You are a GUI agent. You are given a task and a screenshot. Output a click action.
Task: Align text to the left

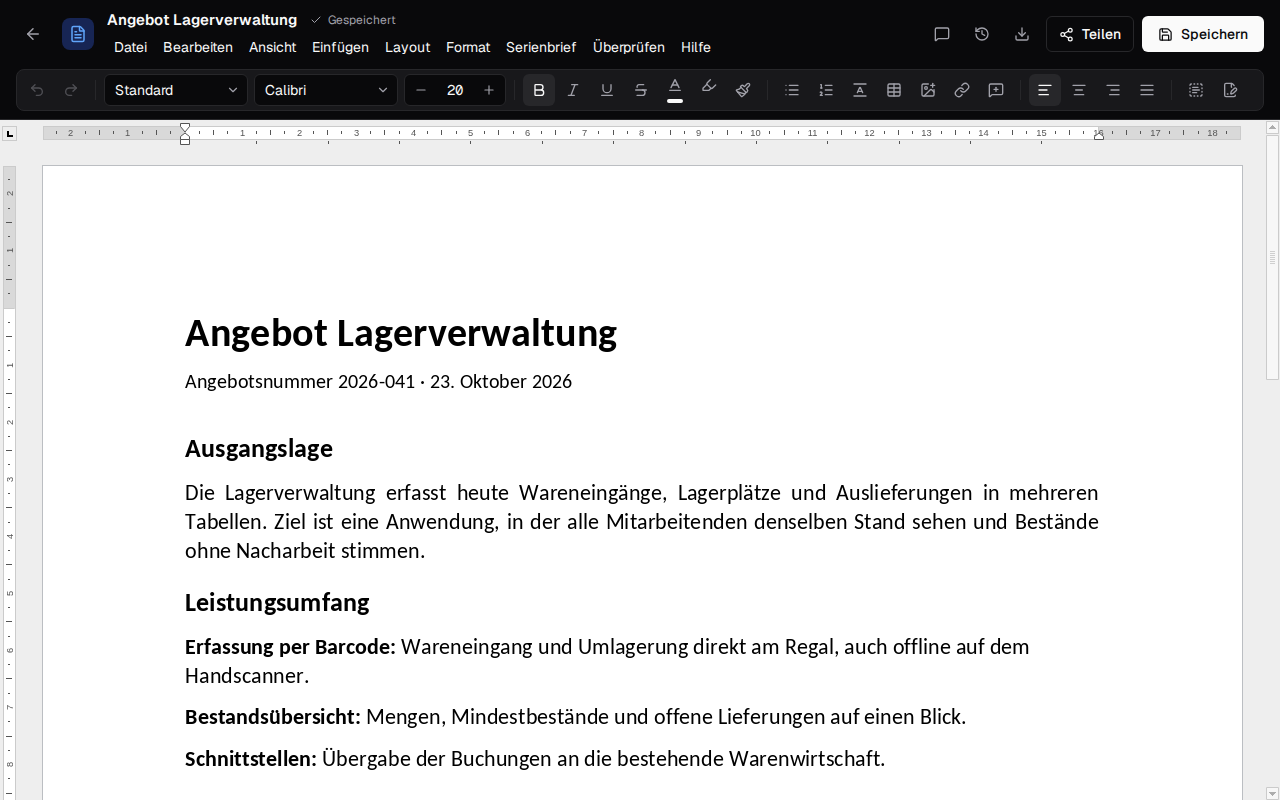[x=1045, y=90]
